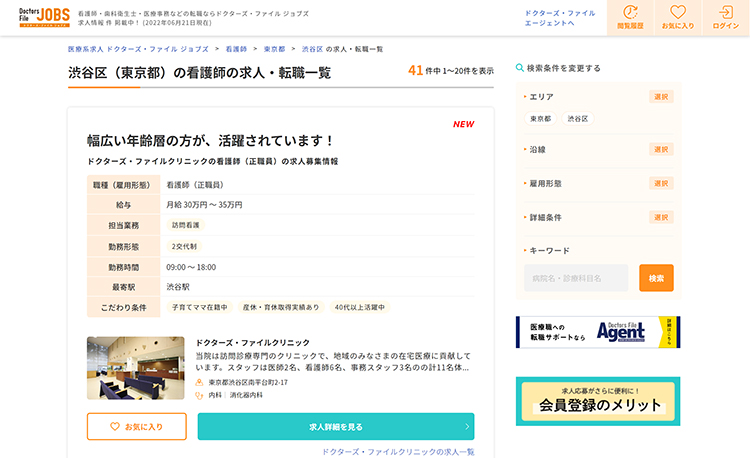The image size is (750, 458).
Task: Open ドクターズ・ファイルクリニックの求人一覧 link
Action: (397, 452)
